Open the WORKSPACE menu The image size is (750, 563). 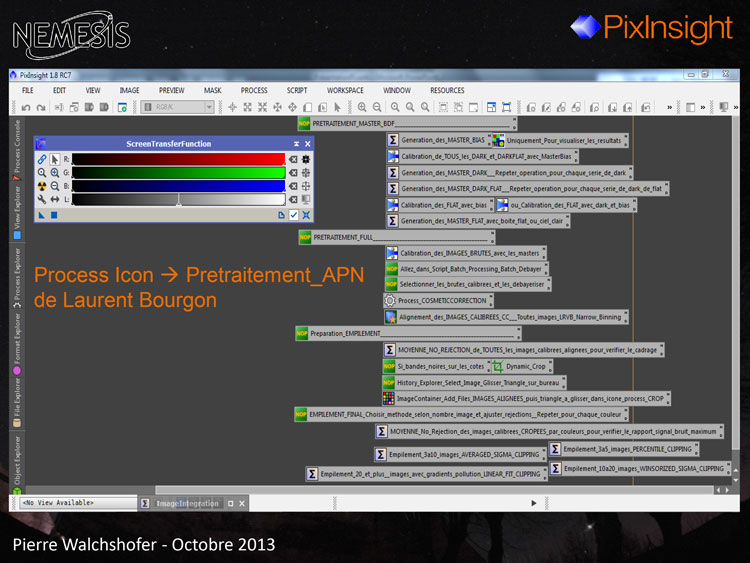(x=345, y=90)
